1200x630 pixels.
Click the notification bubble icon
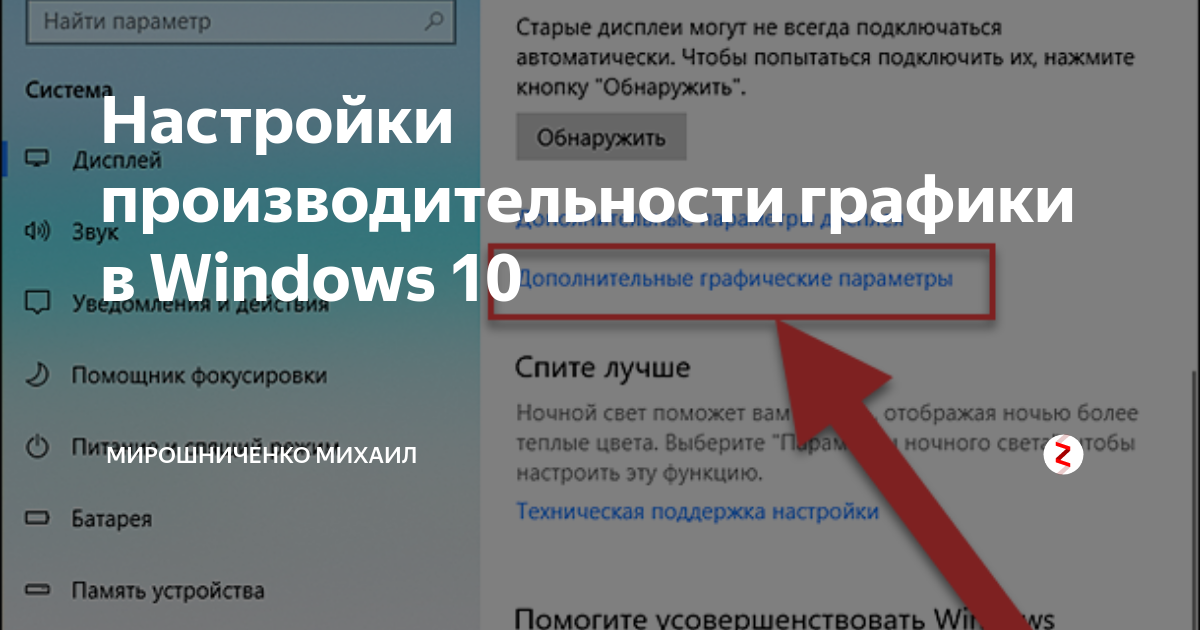pyautogui.click(x=37, y=302)
